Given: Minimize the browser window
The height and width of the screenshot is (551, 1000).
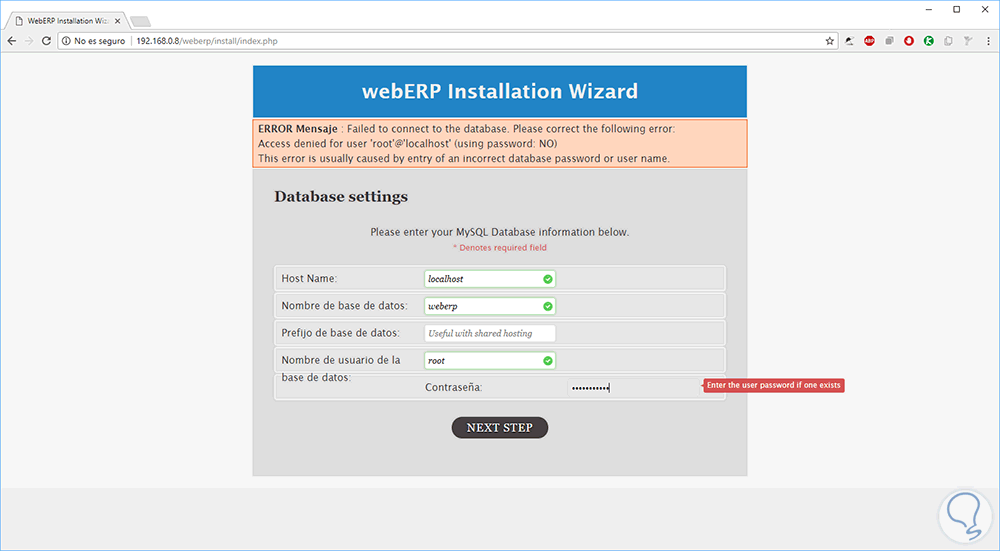Looking at the screenshot, I should click(929, 10).
